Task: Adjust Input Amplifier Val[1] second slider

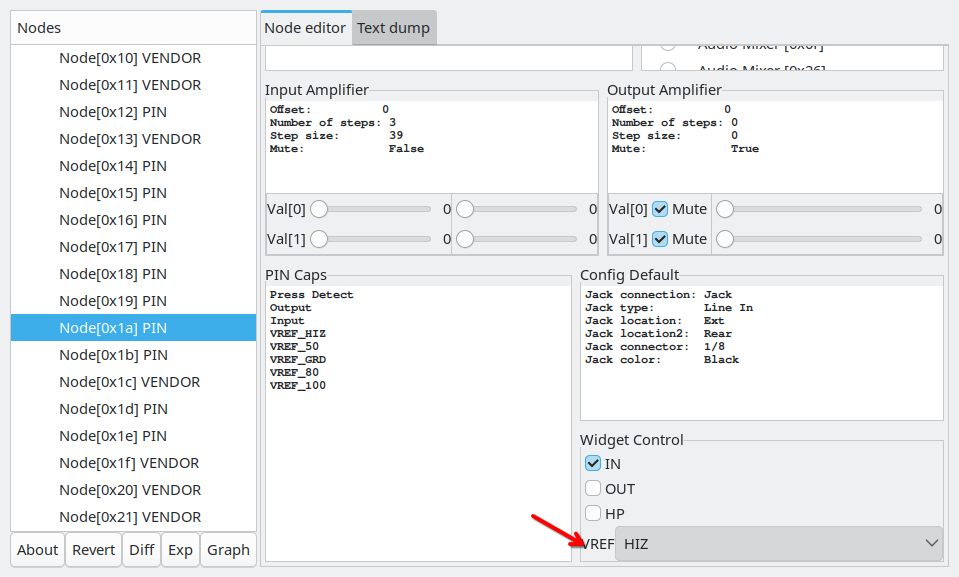Action: tap(517, 239)
